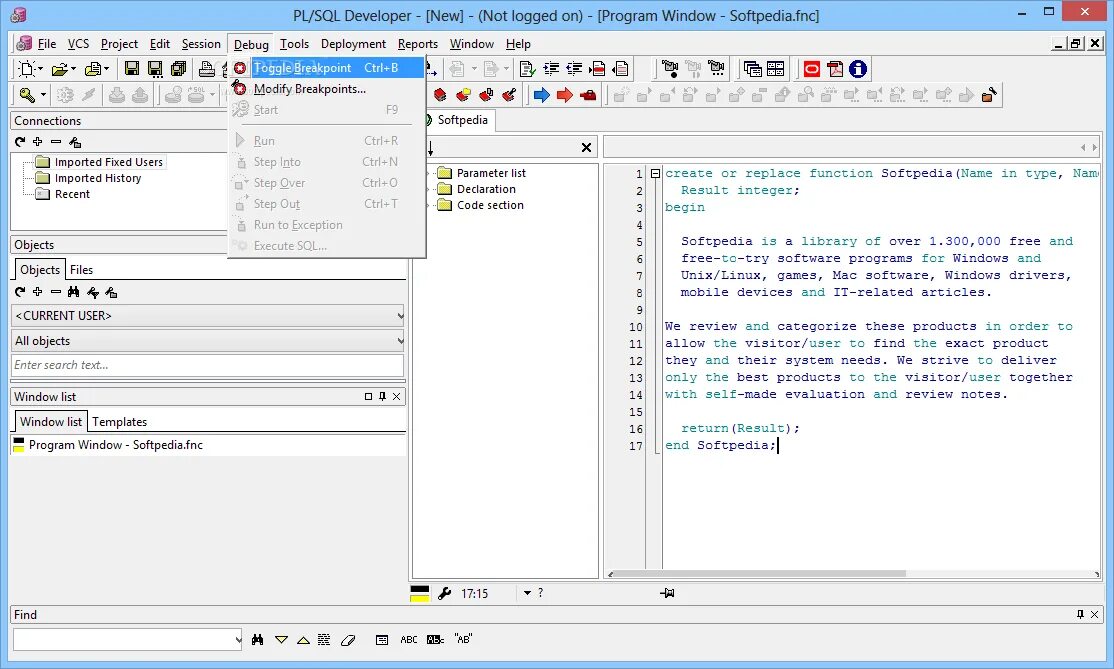Click the first red books icon
1114x669 pixels.
tap(440, 94)
